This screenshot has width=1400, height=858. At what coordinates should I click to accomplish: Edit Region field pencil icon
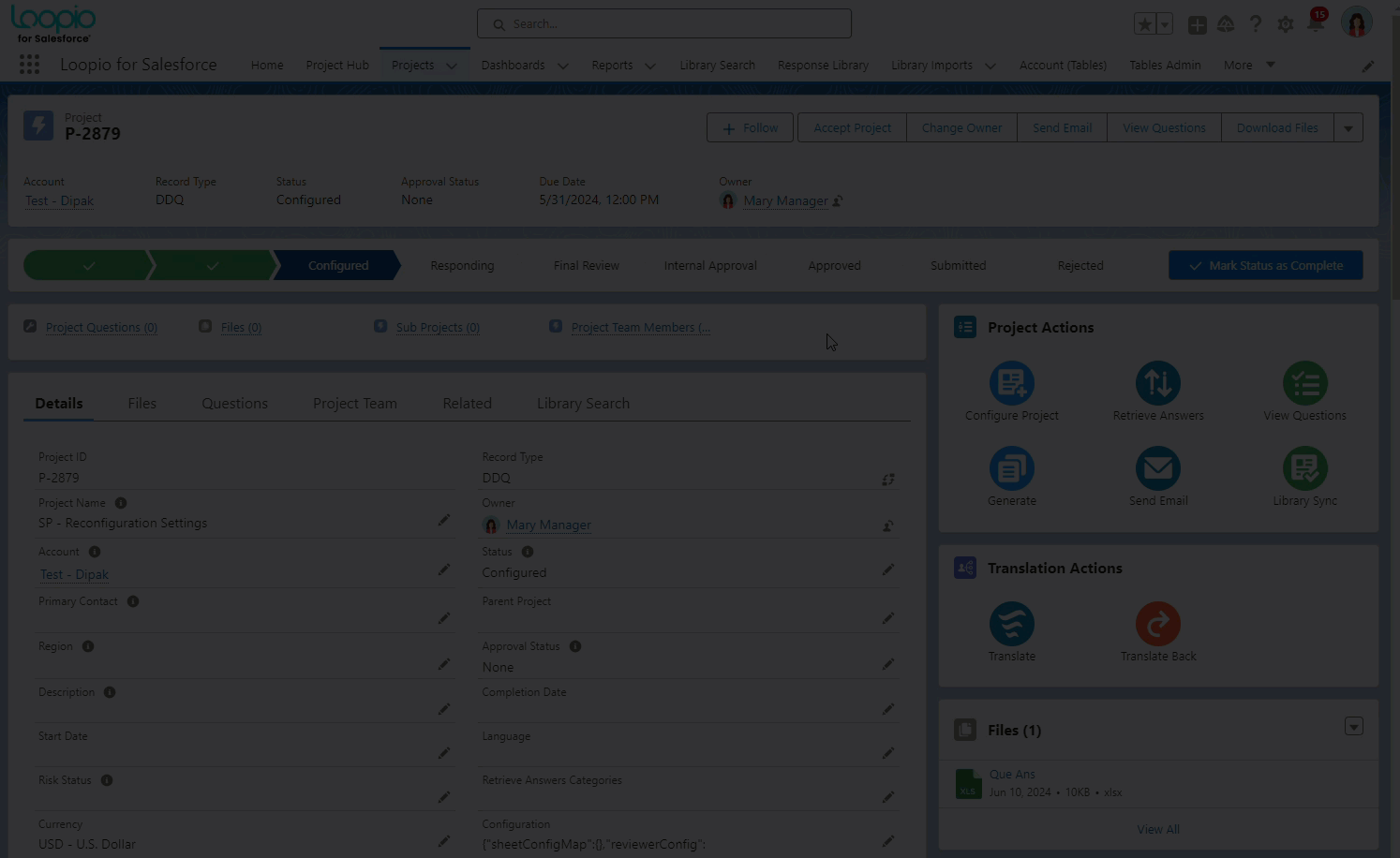point(444,664)
